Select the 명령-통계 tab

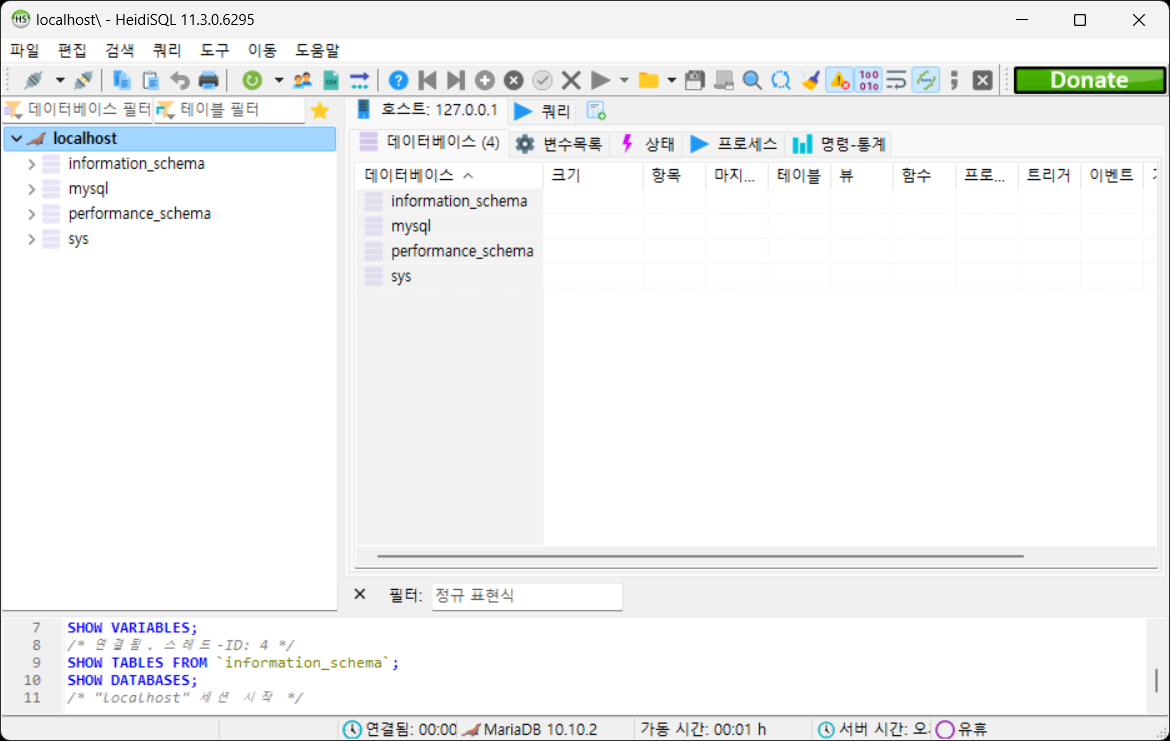(839, 144)
